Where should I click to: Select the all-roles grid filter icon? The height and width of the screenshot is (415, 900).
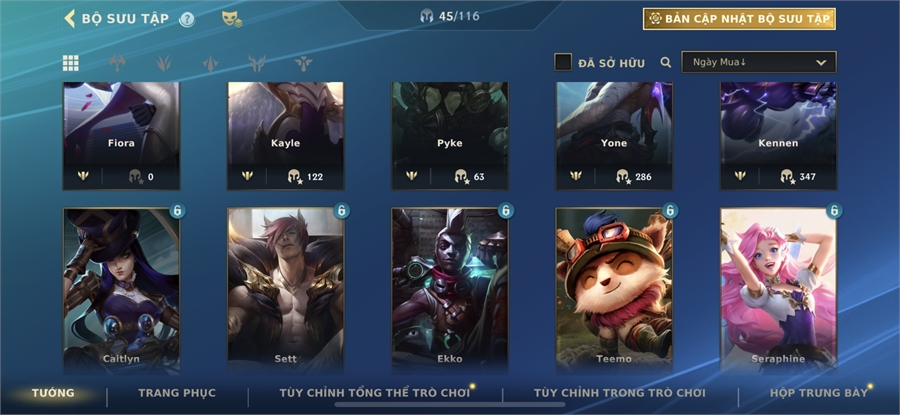click(x=71, y=63)
